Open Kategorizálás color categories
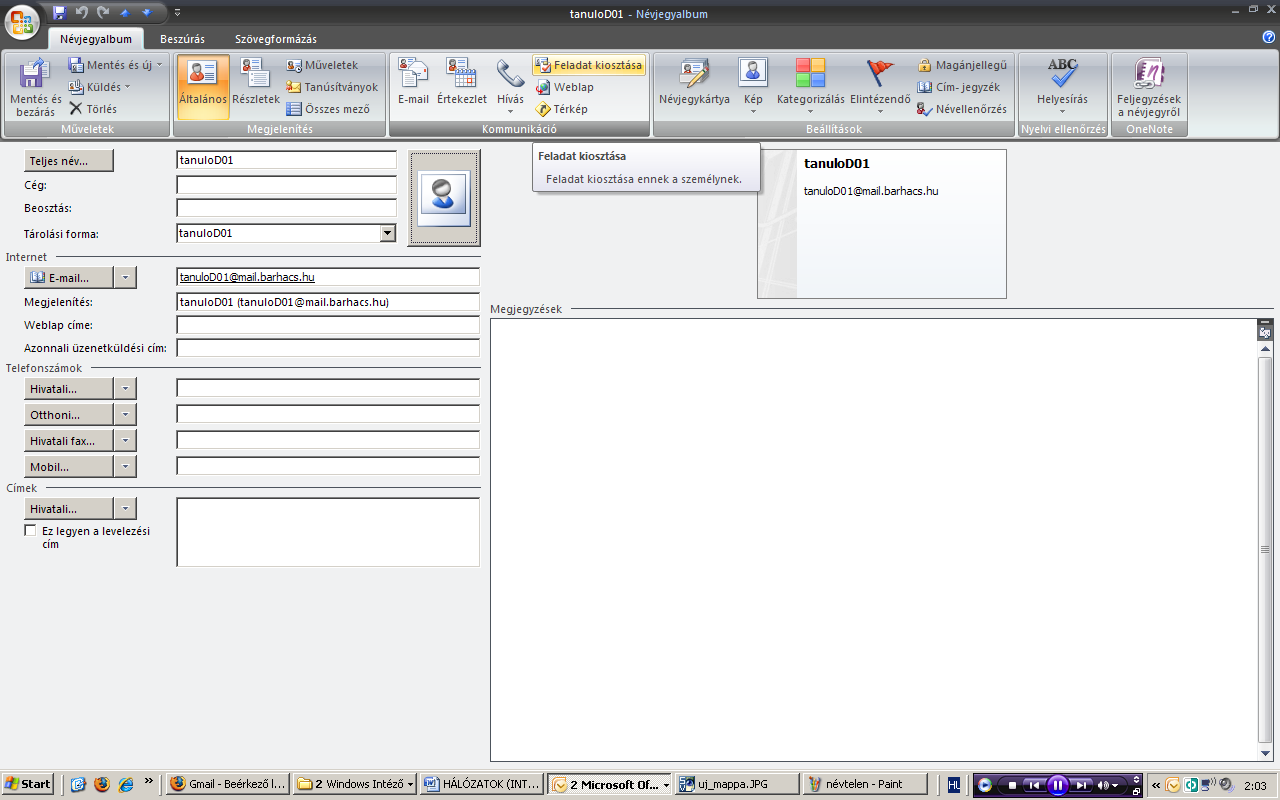Screen dimensions: 1280x800 tap(811, 88)
